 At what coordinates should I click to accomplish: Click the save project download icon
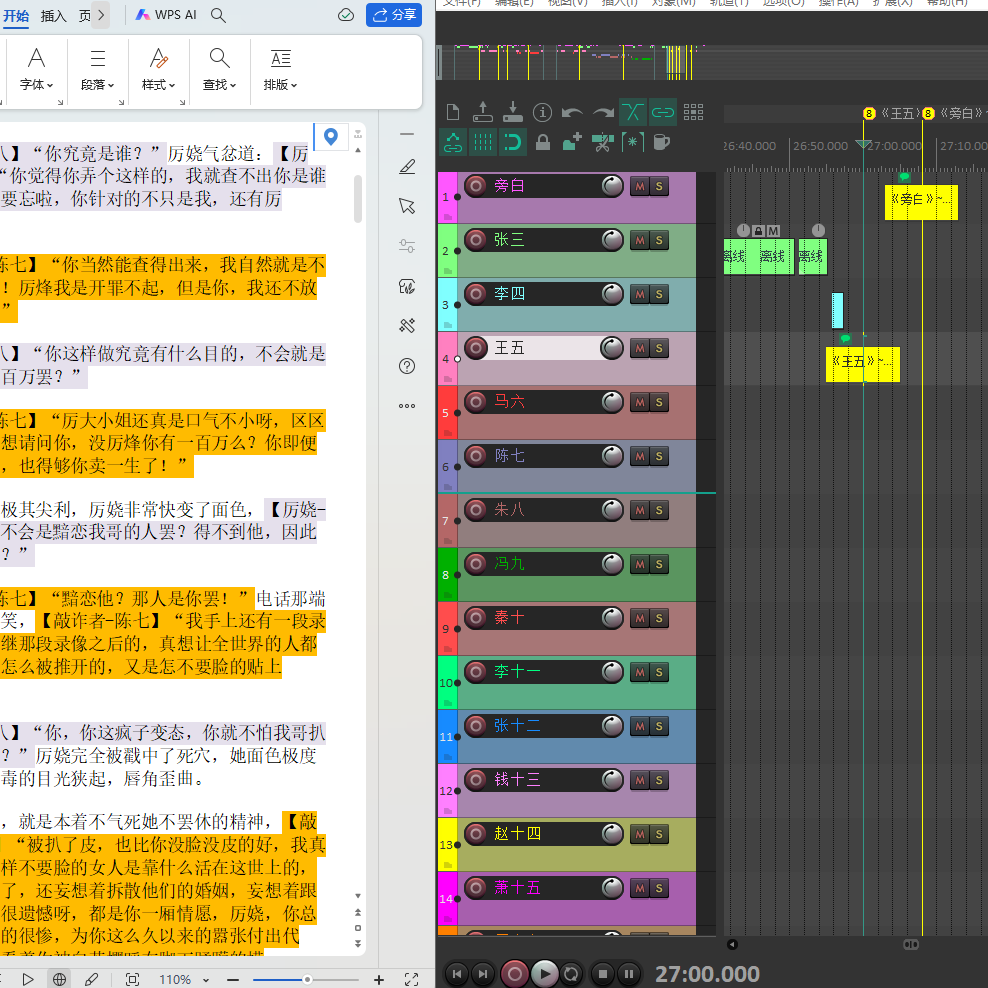[512, 112]
